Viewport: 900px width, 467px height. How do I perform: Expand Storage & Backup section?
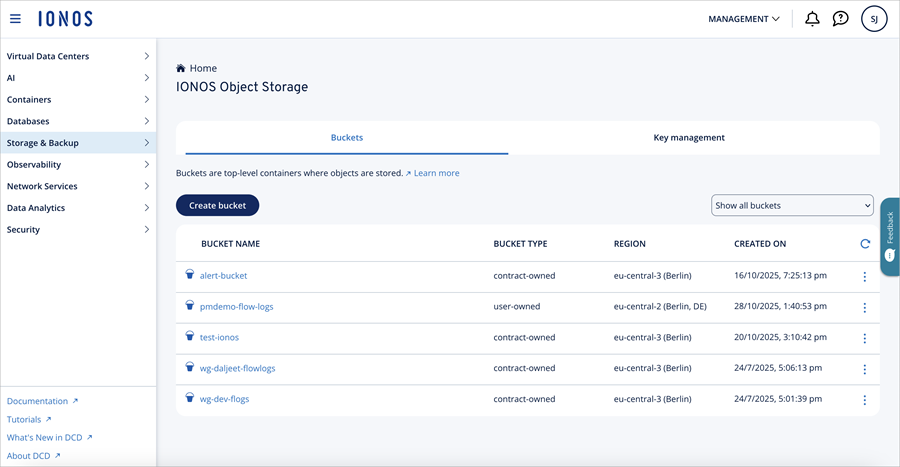tap(78, 143)
